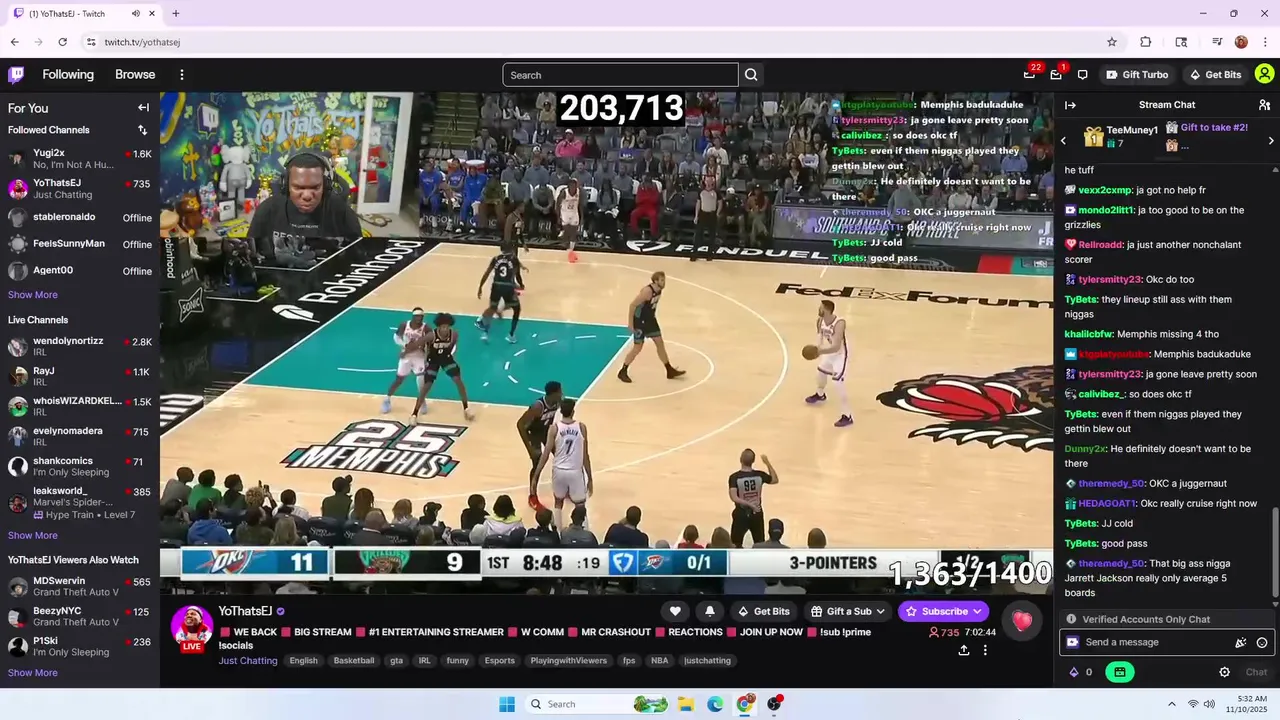Open the Twitch home logo
Screen dimensions: 1280x720
[16, 74]
